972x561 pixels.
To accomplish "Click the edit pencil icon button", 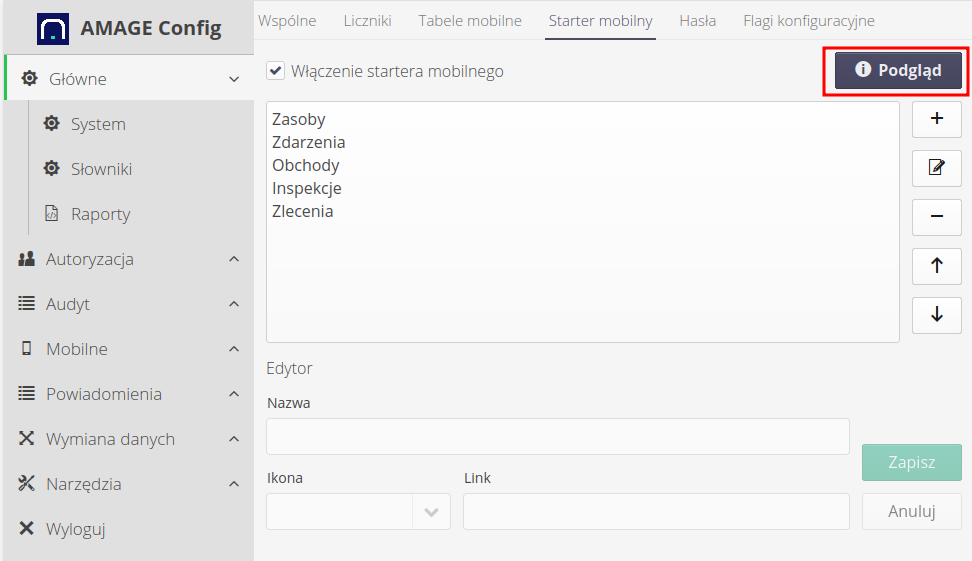I will point(937,167).
